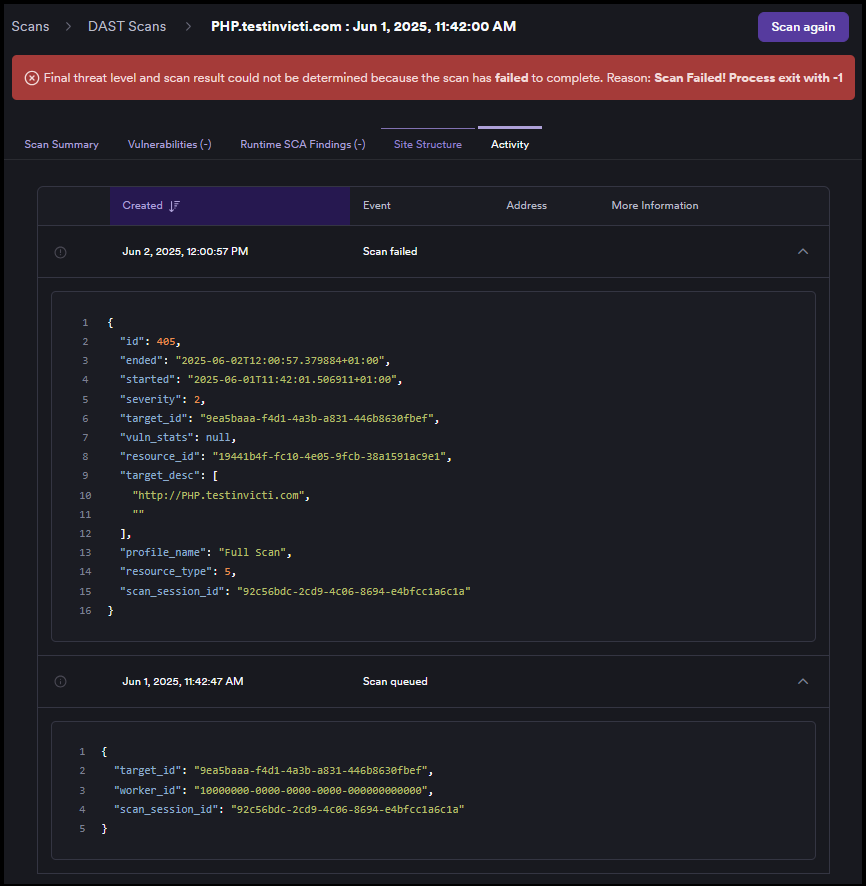Go to DAST Scans breadcrumb link
Screen dimensions: 866x886
click(127, 27)
